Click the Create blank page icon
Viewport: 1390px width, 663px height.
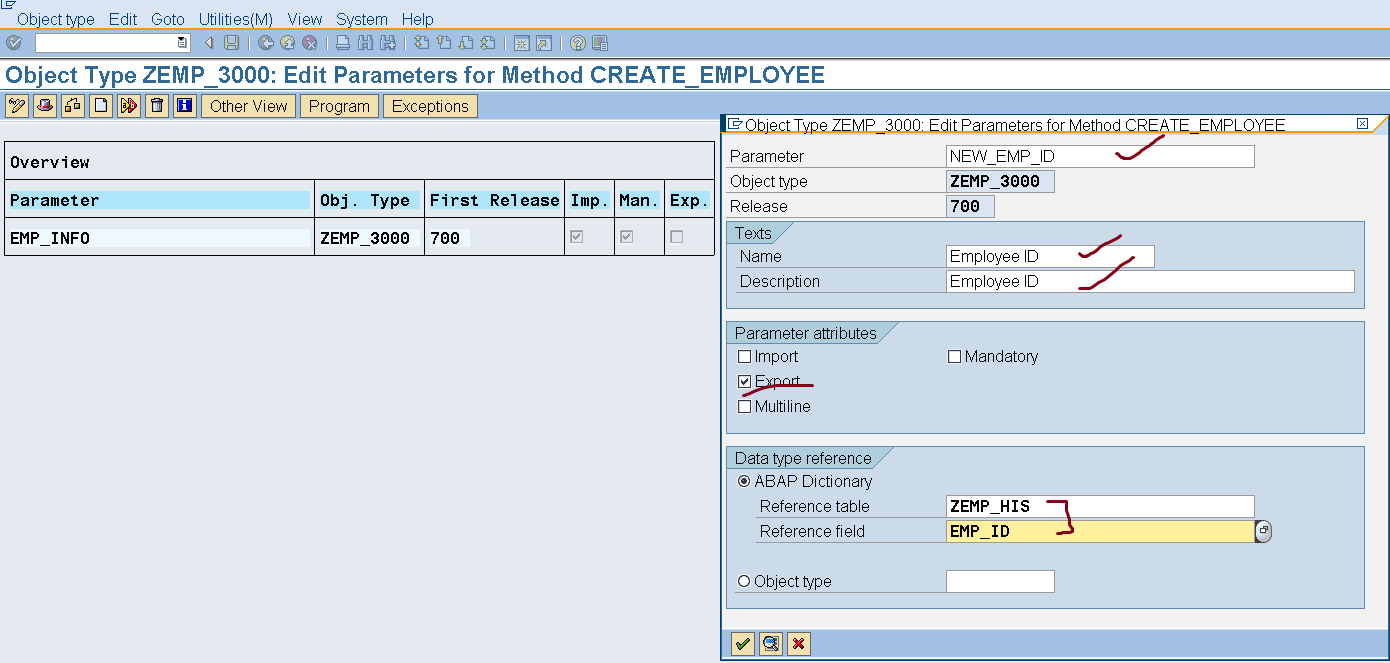101,106
